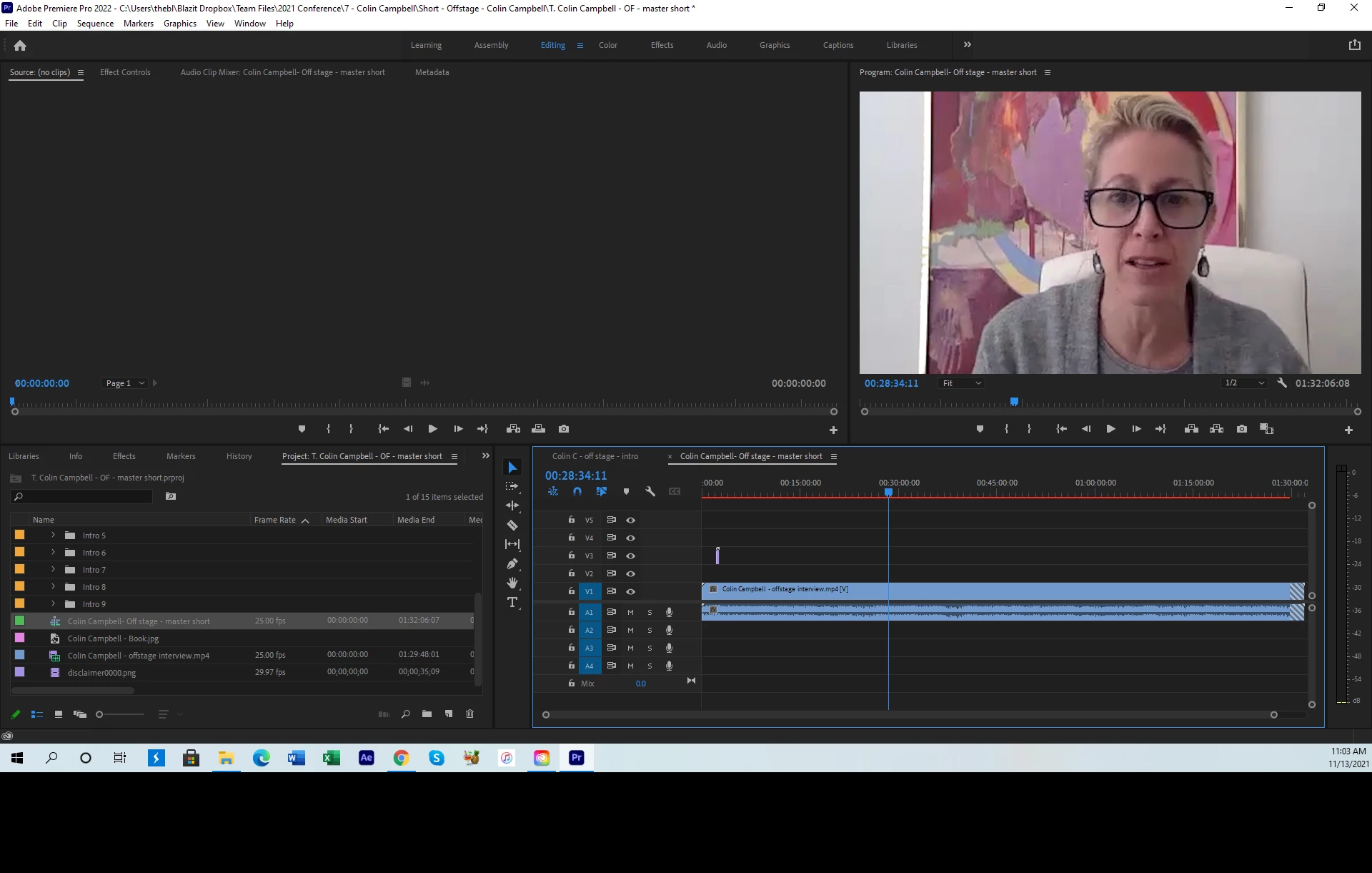Select the Razor tool
The image size is (1372, 873).
point(512,526)
